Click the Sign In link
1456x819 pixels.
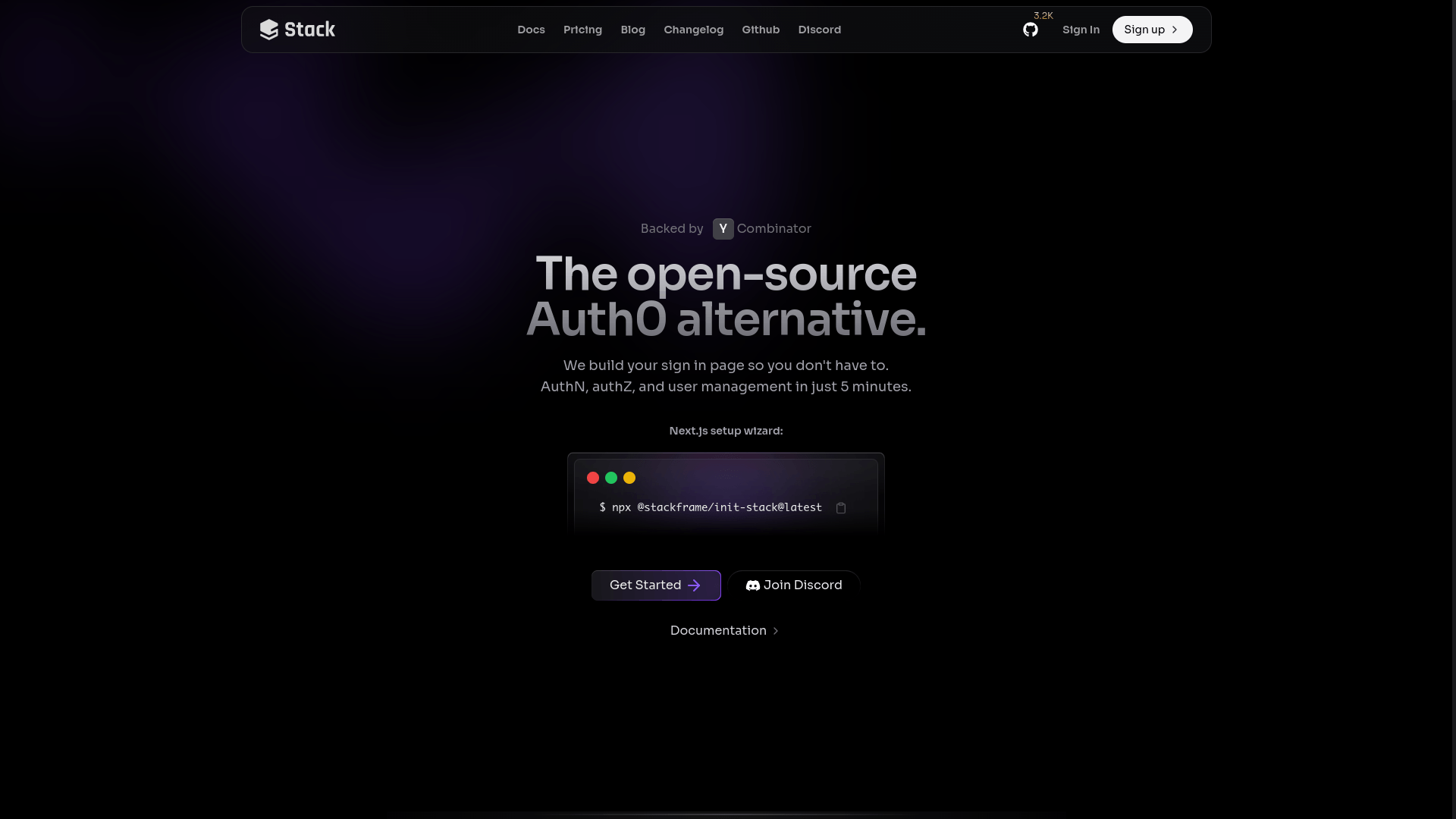tap(1081, 30)
